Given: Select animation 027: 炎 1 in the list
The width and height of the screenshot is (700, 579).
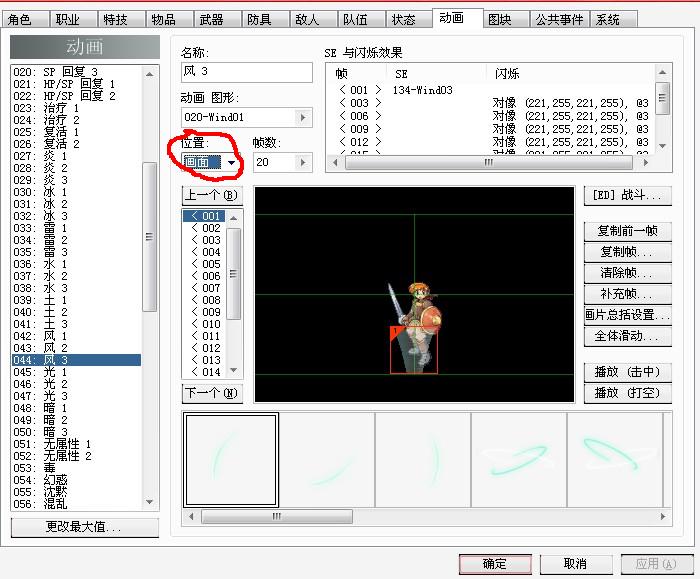Looking at the screenshot, I should tap(76, 156).
